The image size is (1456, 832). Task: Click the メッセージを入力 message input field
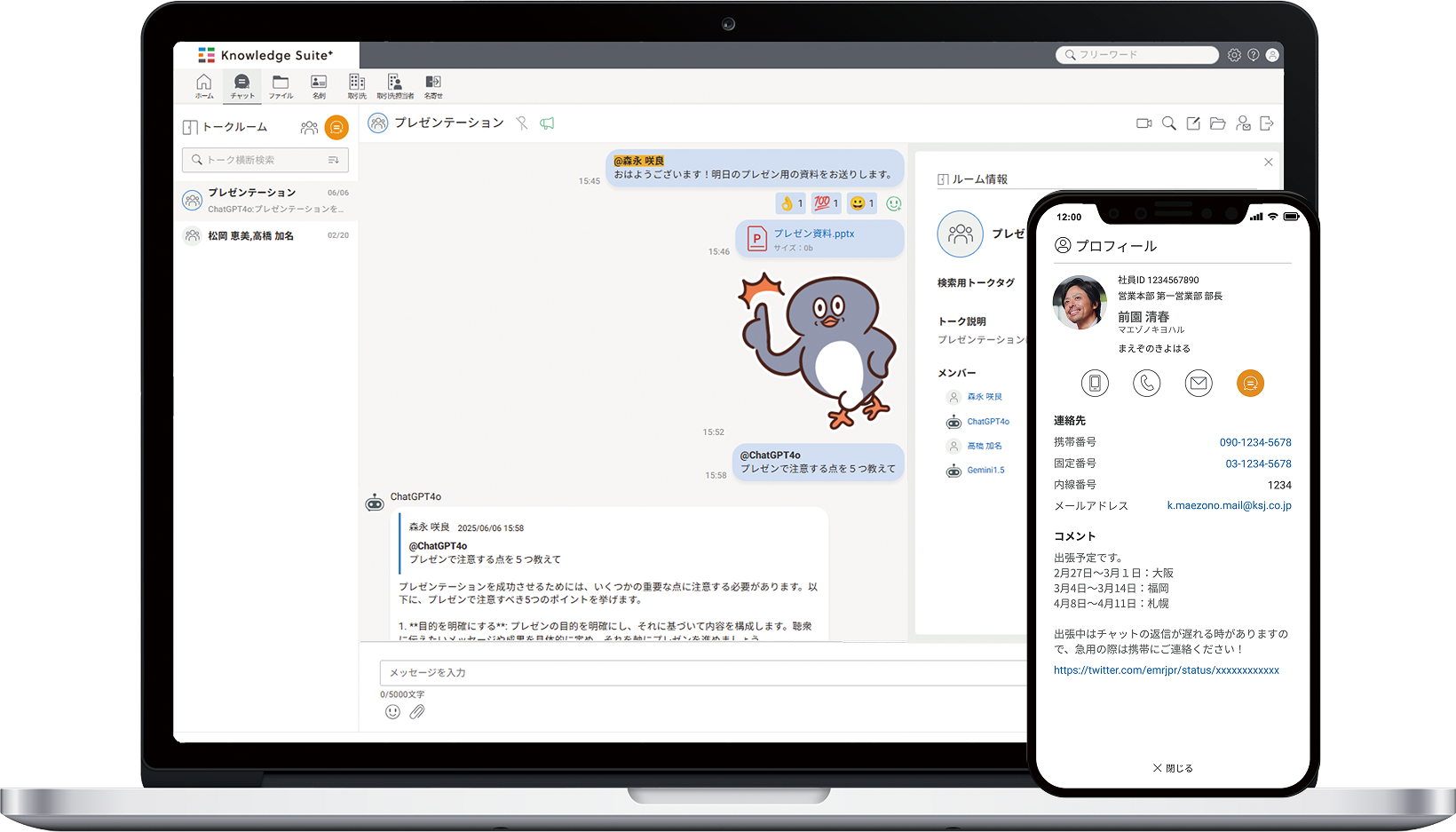click(x=701, y=673)
